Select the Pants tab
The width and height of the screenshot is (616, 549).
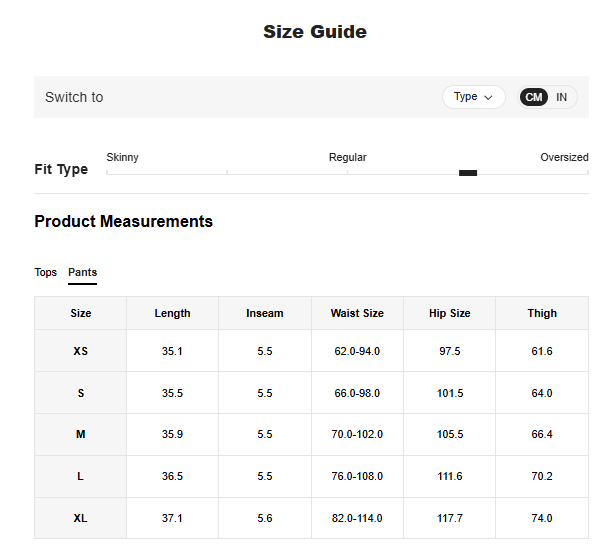click(x=82, y=272)
